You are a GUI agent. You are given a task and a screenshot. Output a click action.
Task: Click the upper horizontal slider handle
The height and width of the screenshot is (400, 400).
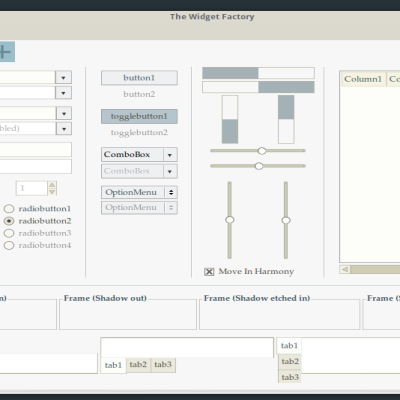coord(262,151)
